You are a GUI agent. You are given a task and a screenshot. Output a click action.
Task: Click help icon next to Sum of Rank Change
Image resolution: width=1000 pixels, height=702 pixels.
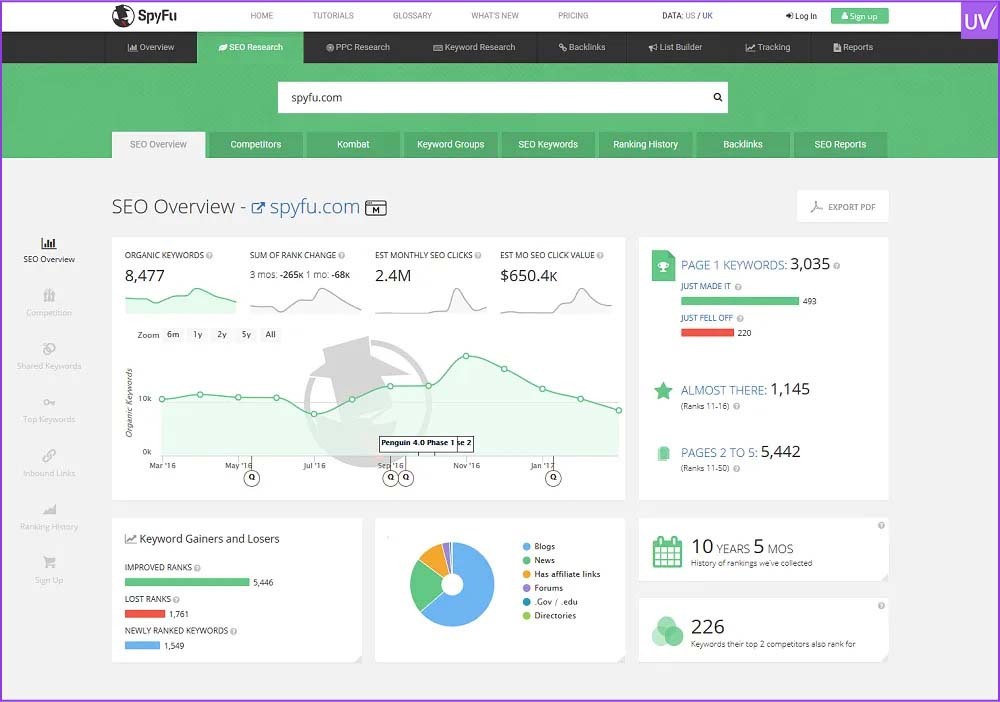click(342, 256)
